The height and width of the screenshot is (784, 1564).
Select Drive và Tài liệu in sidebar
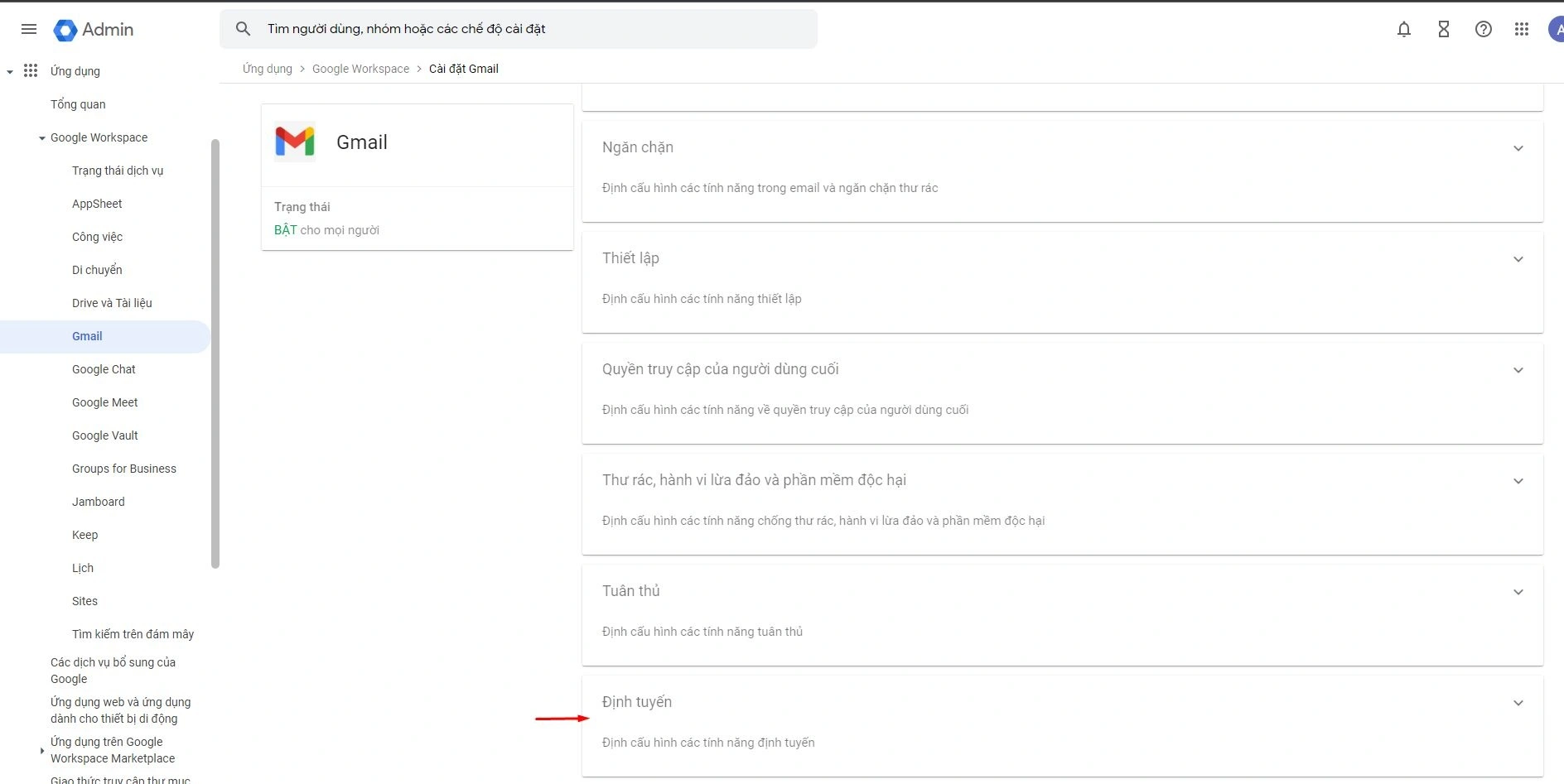(x=112, y=303)
